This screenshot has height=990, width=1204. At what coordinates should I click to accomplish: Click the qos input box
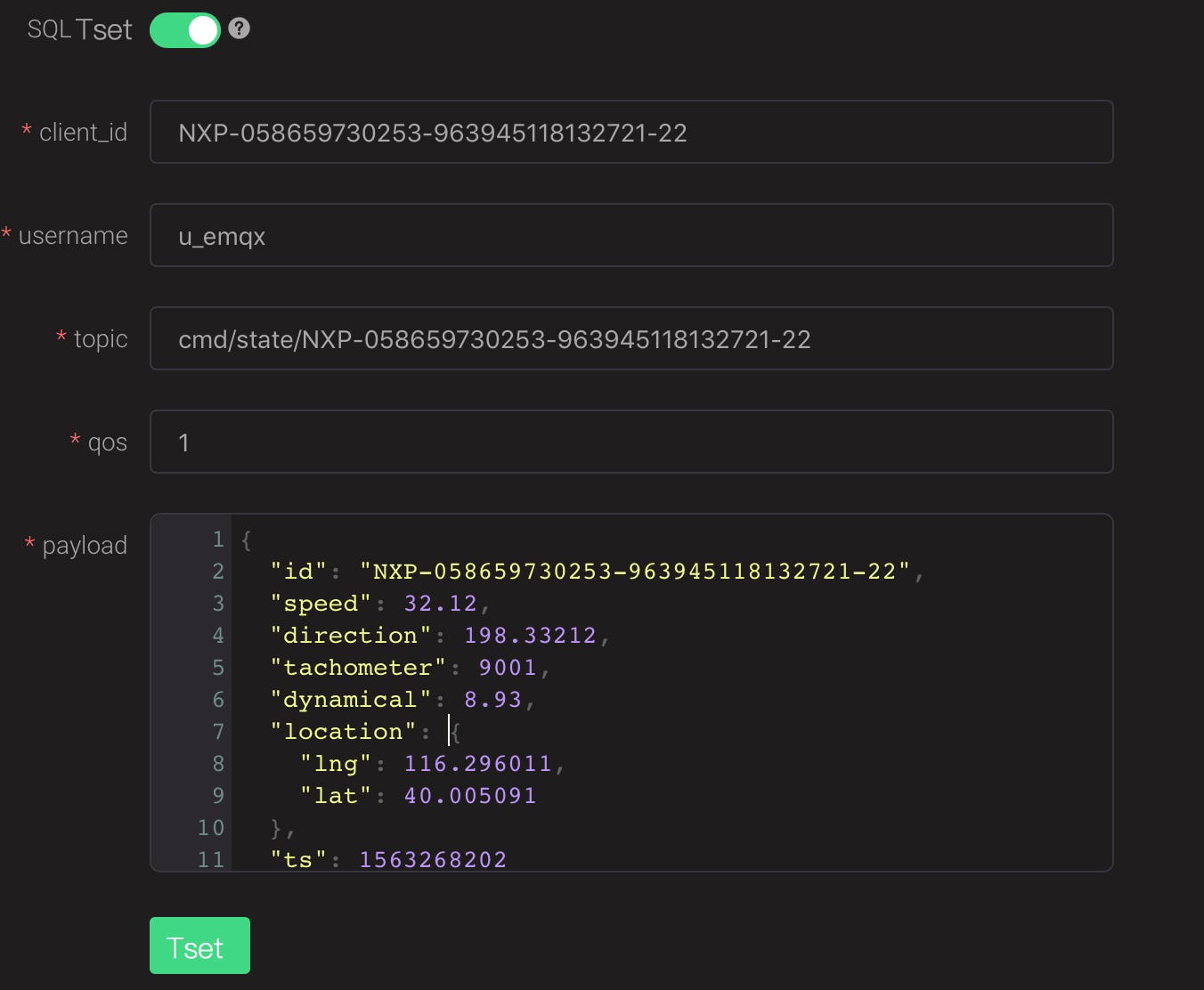631,442
